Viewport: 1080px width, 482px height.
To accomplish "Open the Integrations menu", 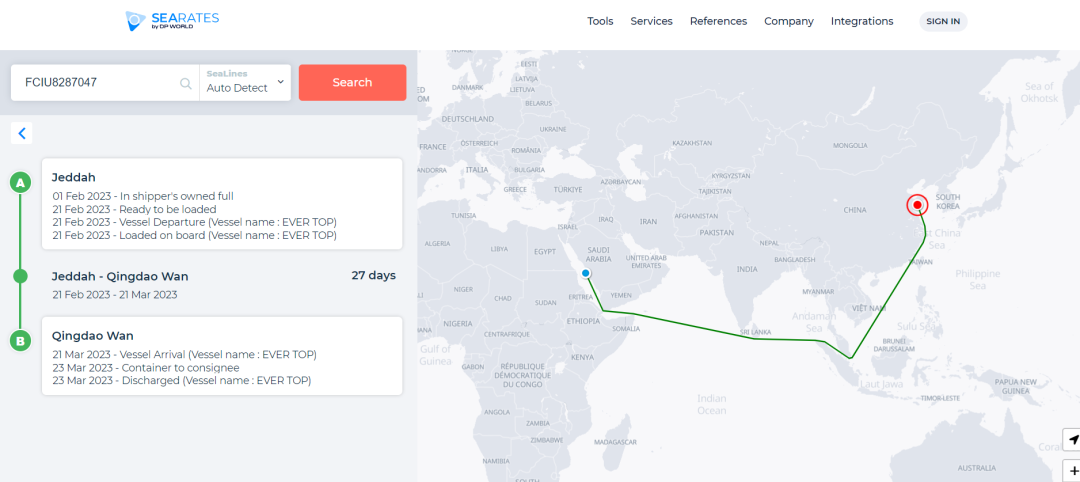I will (x=862, y=21).
